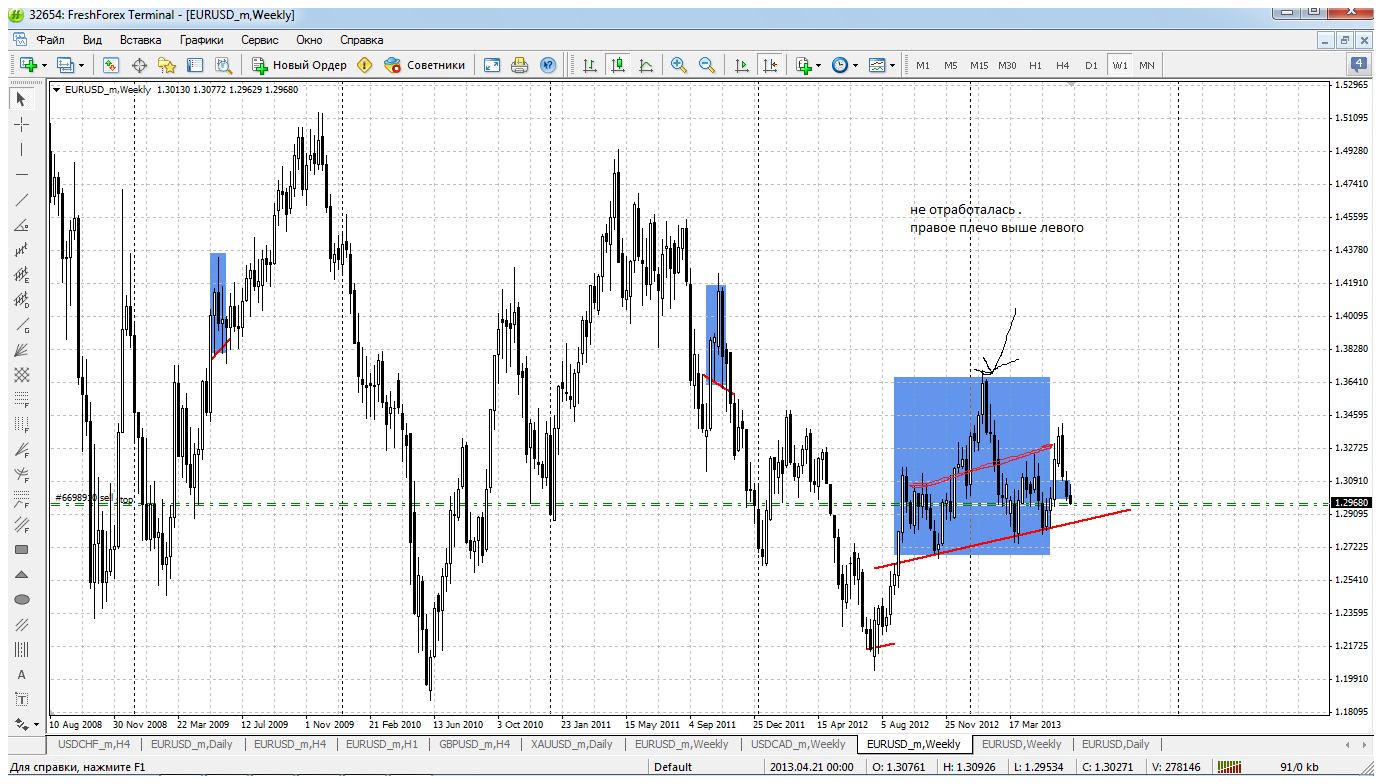Open the Сервис menu
The width and height of the screenshot is (1382, 784).
pyautogui.click(x=259, y=40)
